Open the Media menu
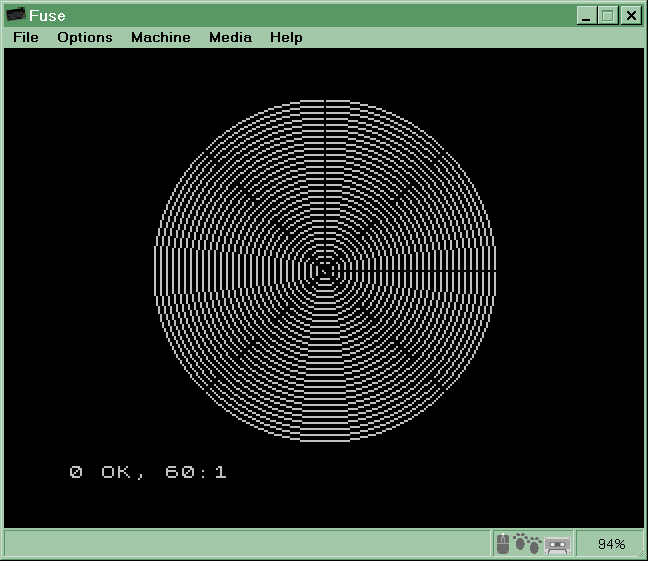Screen dimensions: 648x561 coord(230,37)
